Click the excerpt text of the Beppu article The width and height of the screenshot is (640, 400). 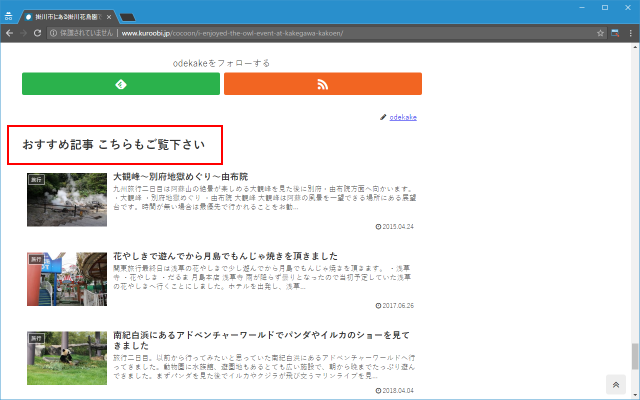[264, 198]
